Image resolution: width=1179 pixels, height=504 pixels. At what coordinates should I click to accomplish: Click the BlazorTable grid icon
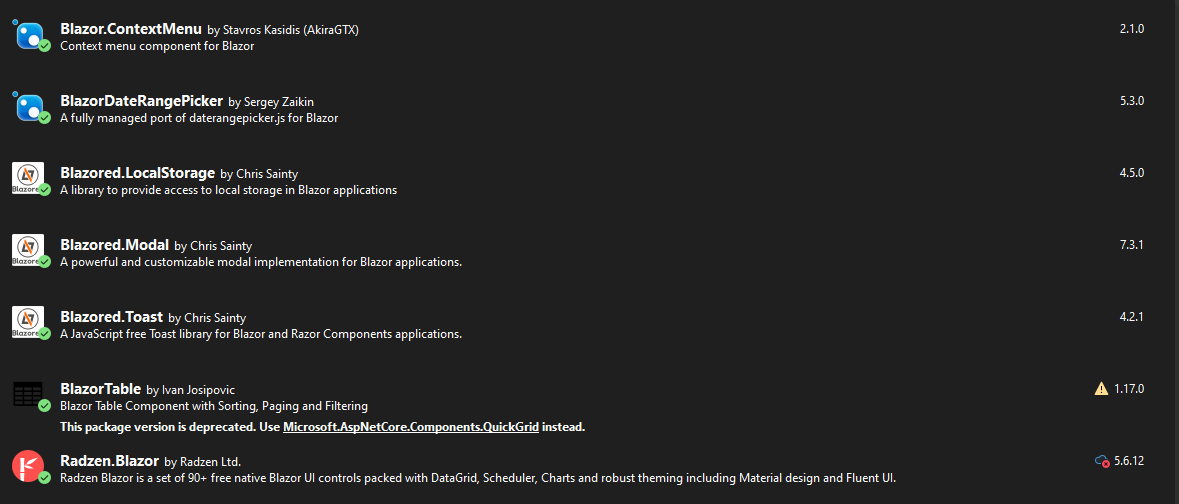[x=29, y=394]
